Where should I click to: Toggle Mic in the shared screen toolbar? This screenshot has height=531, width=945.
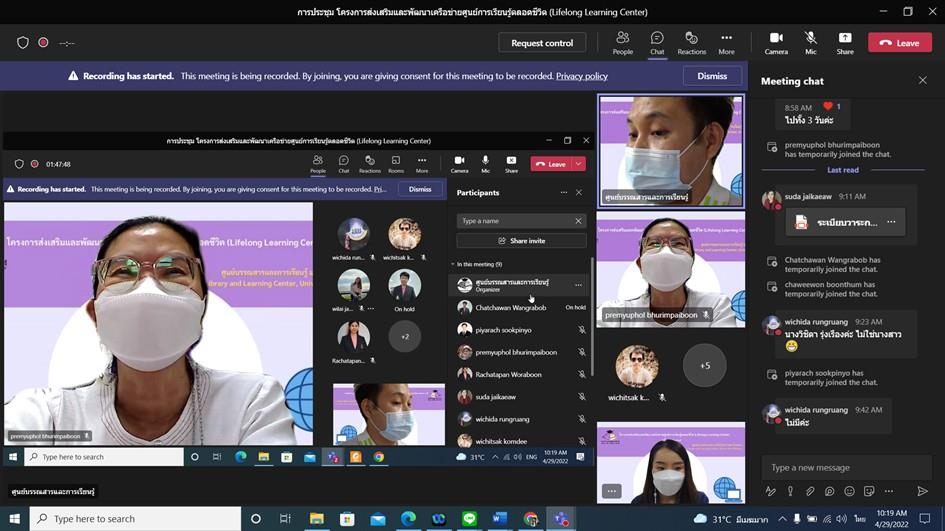click(x=485, y=164)
